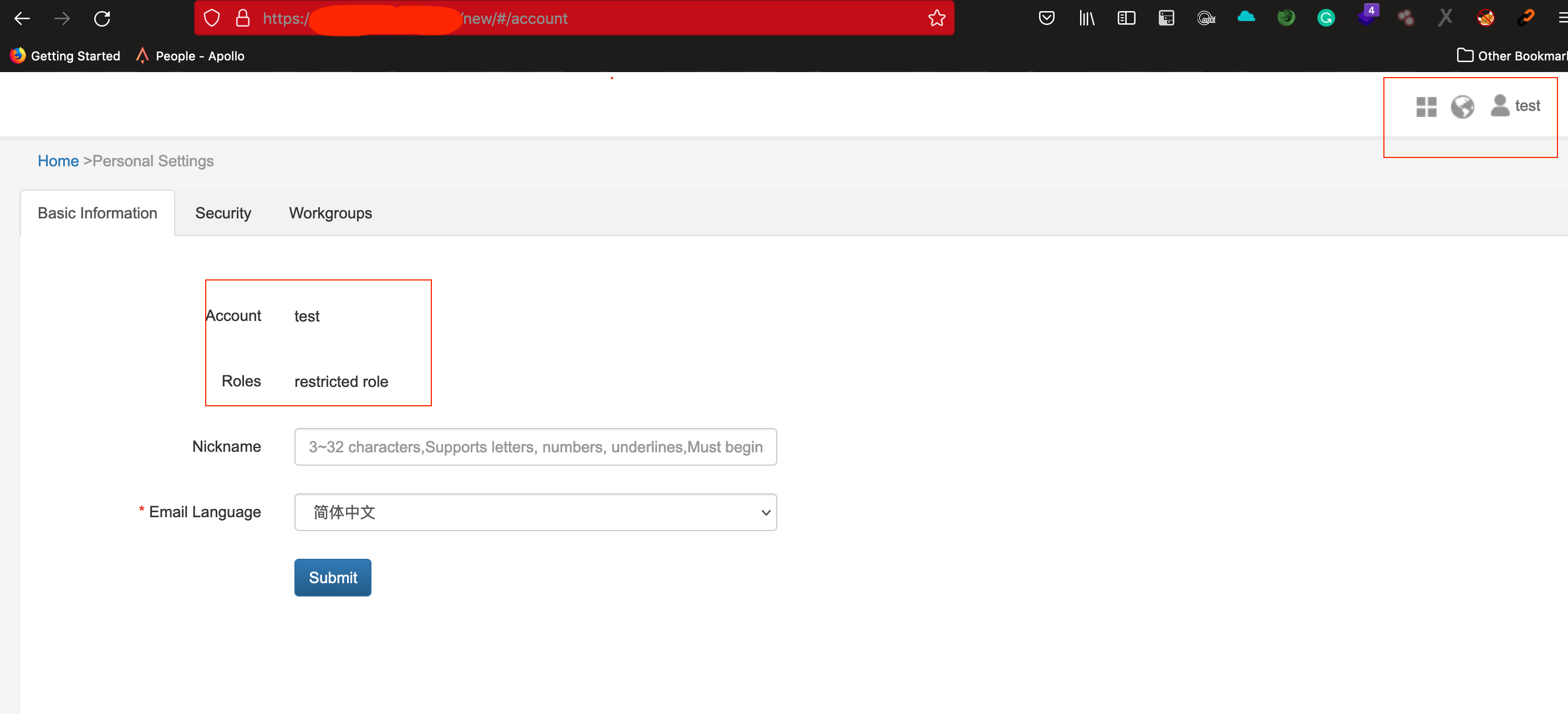The height and width of the screenshot is (714, 1568).
Task: Go back to previous page
Action: coord(23,18)
